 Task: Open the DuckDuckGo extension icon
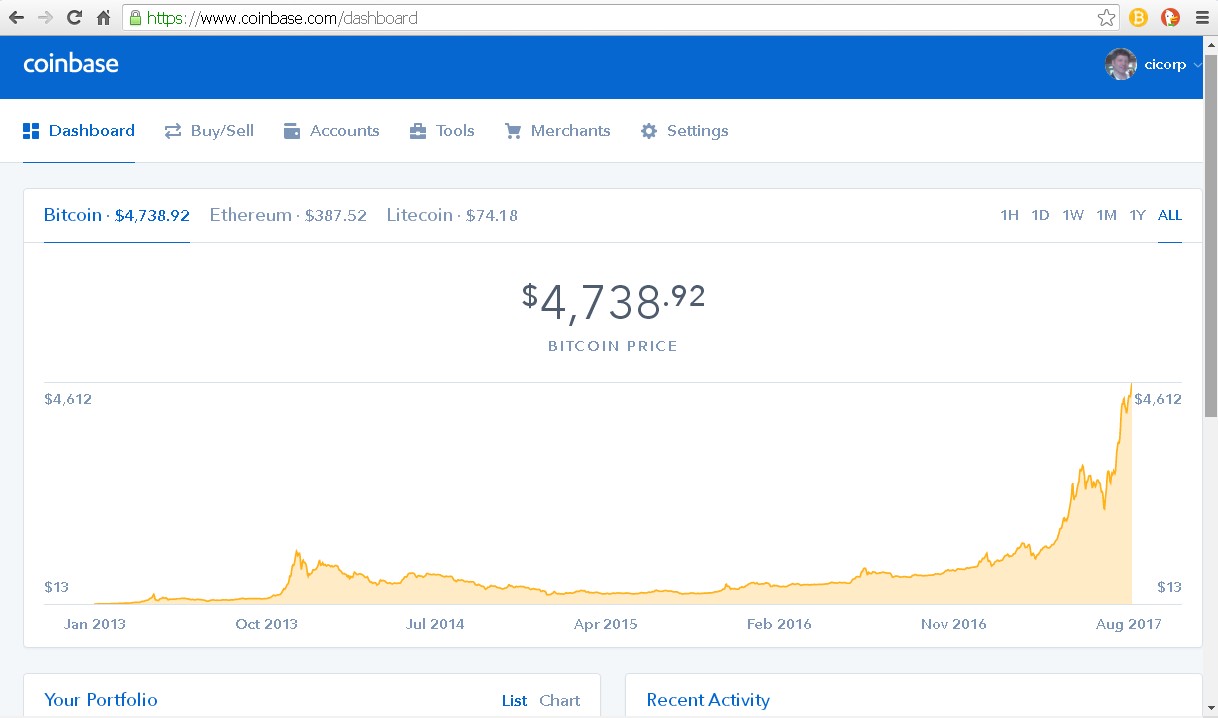coord(1170,18)
